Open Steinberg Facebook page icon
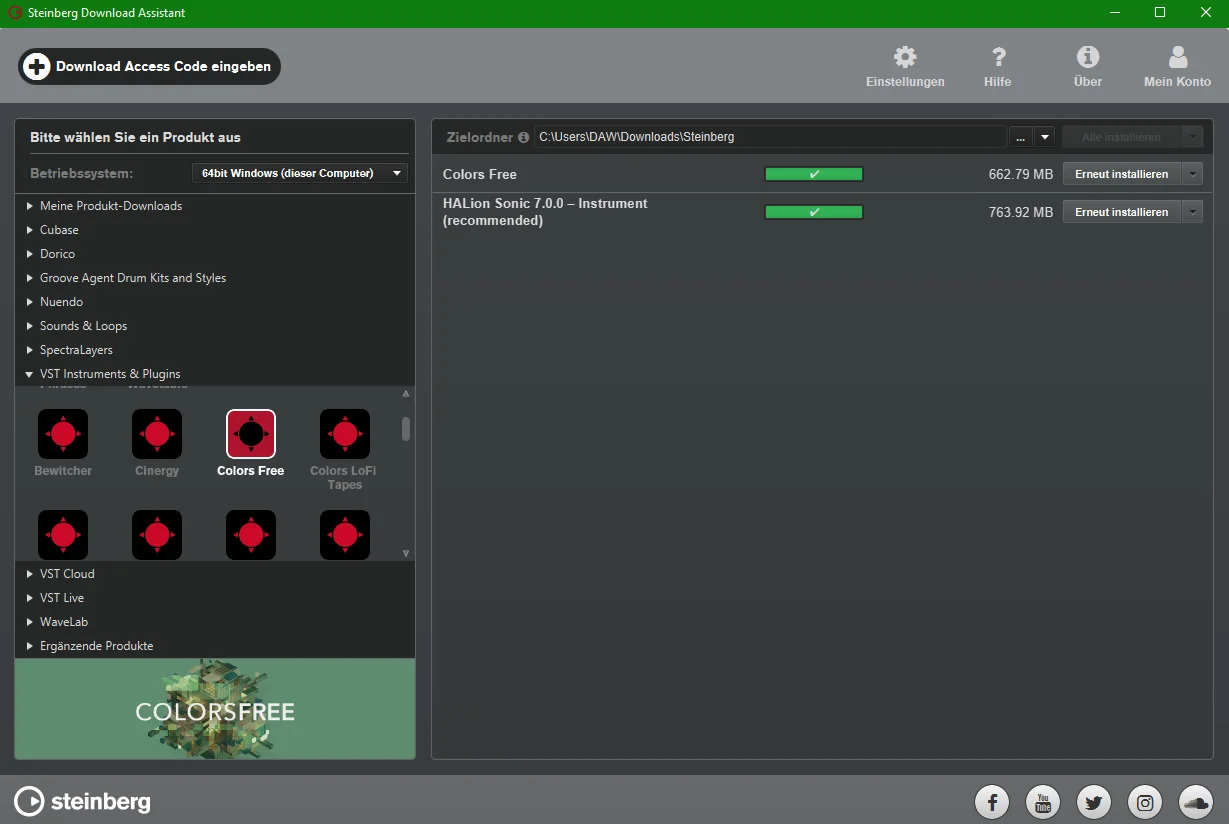 [993, 802]
